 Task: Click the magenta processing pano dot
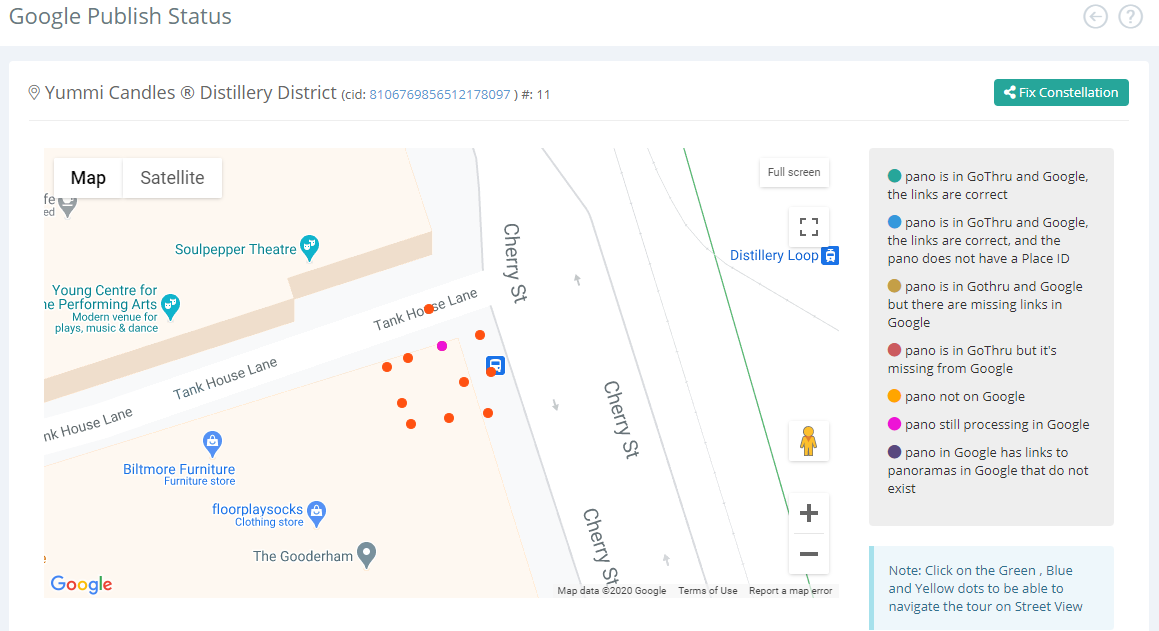[442, 346]
